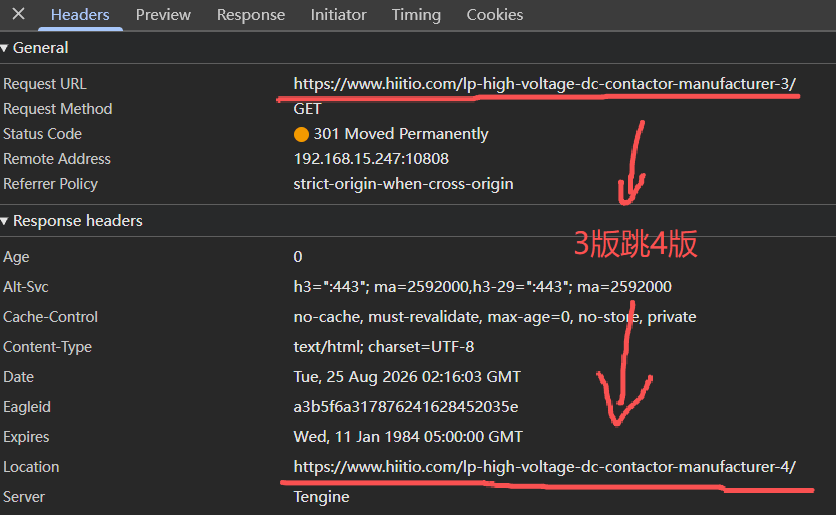Switch to the Headers tab
The height and width of the screenshot is (515, 836).
coord(80,15)
